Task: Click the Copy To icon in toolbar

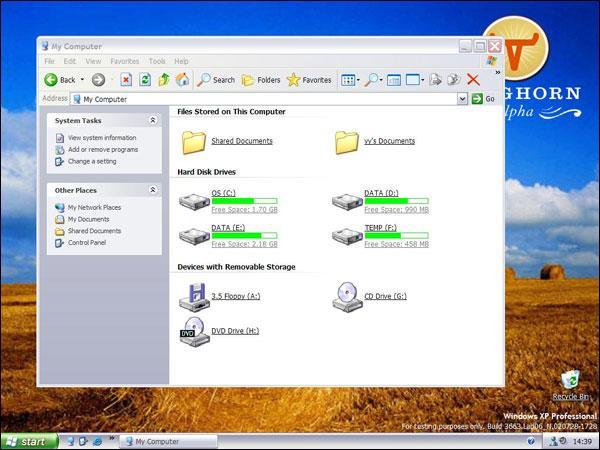Action: [454, 80]
